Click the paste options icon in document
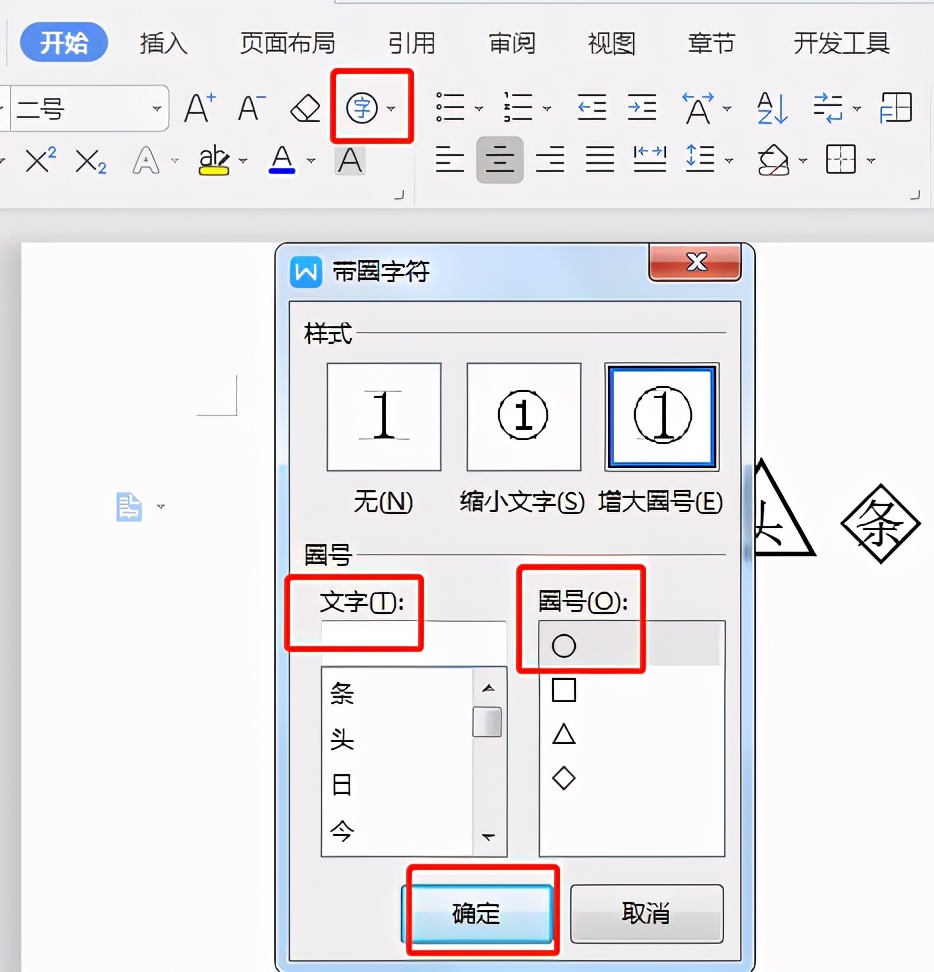The height and width of the screenshot is (972, 934). click(129, 506)
